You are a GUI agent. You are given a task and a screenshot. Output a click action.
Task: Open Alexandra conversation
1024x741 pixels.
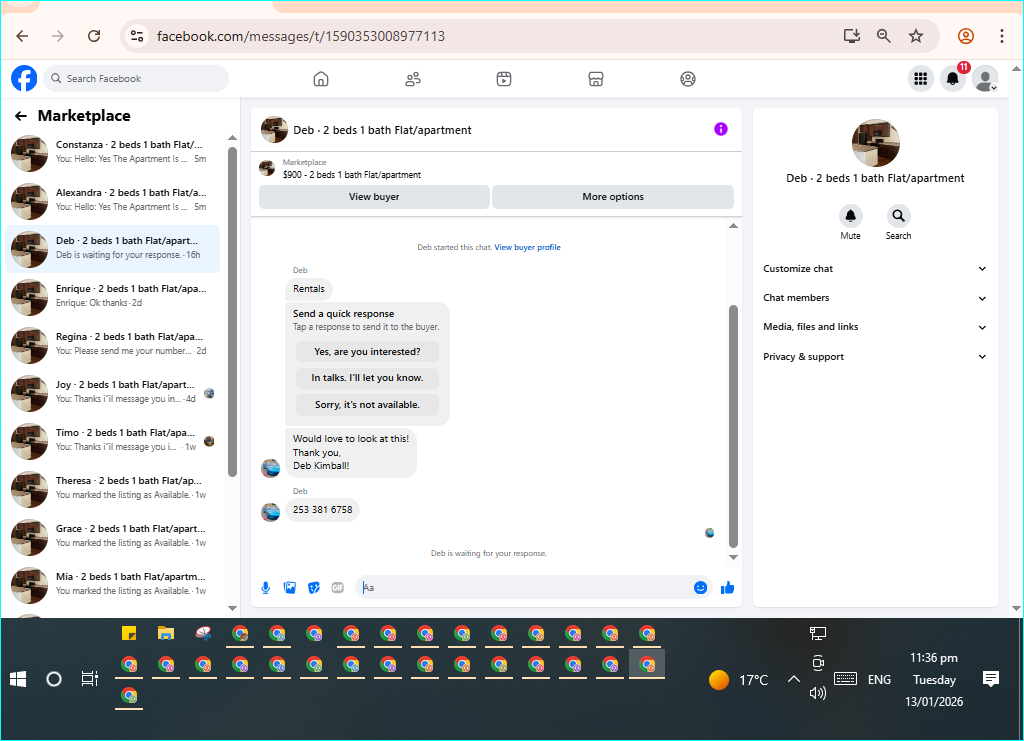113,200
